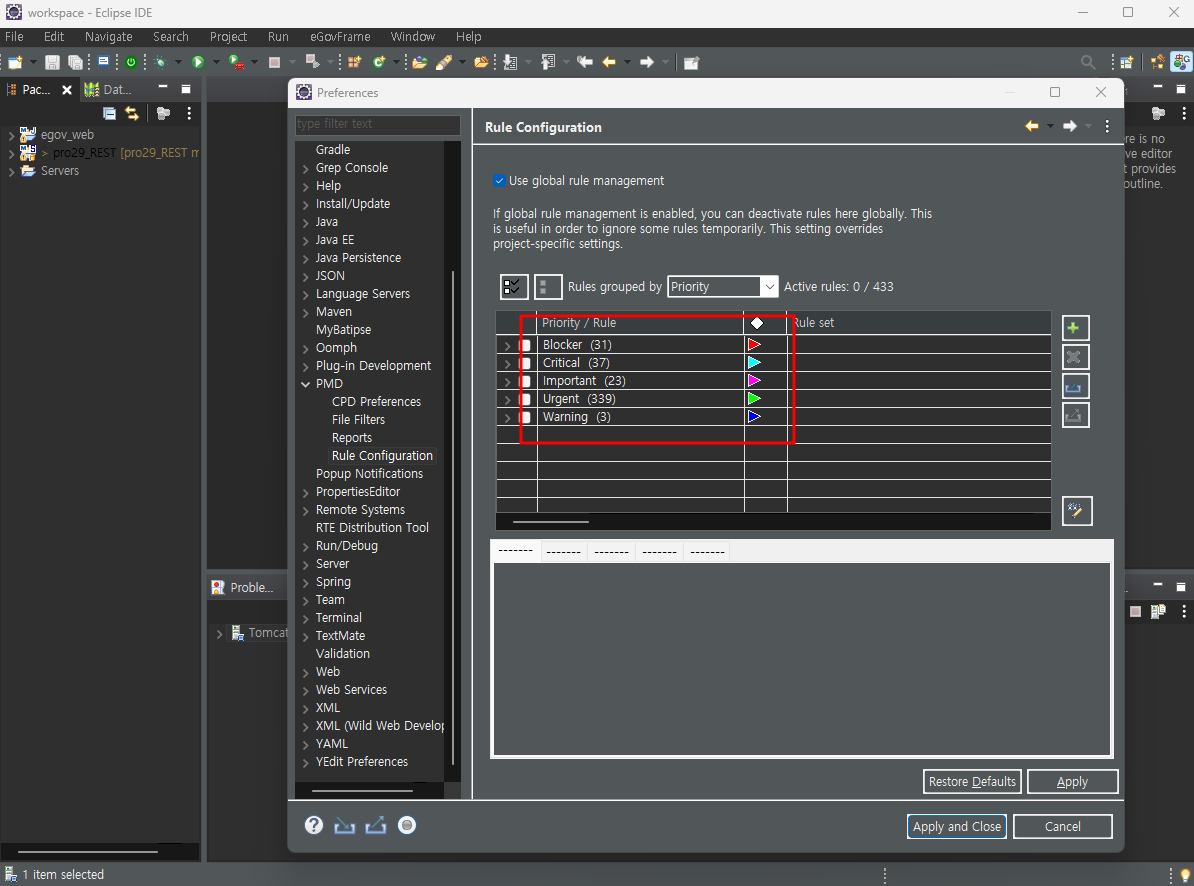1194x886 pixels.
Task: Click the Cancel button
Action: point(1062,827)
